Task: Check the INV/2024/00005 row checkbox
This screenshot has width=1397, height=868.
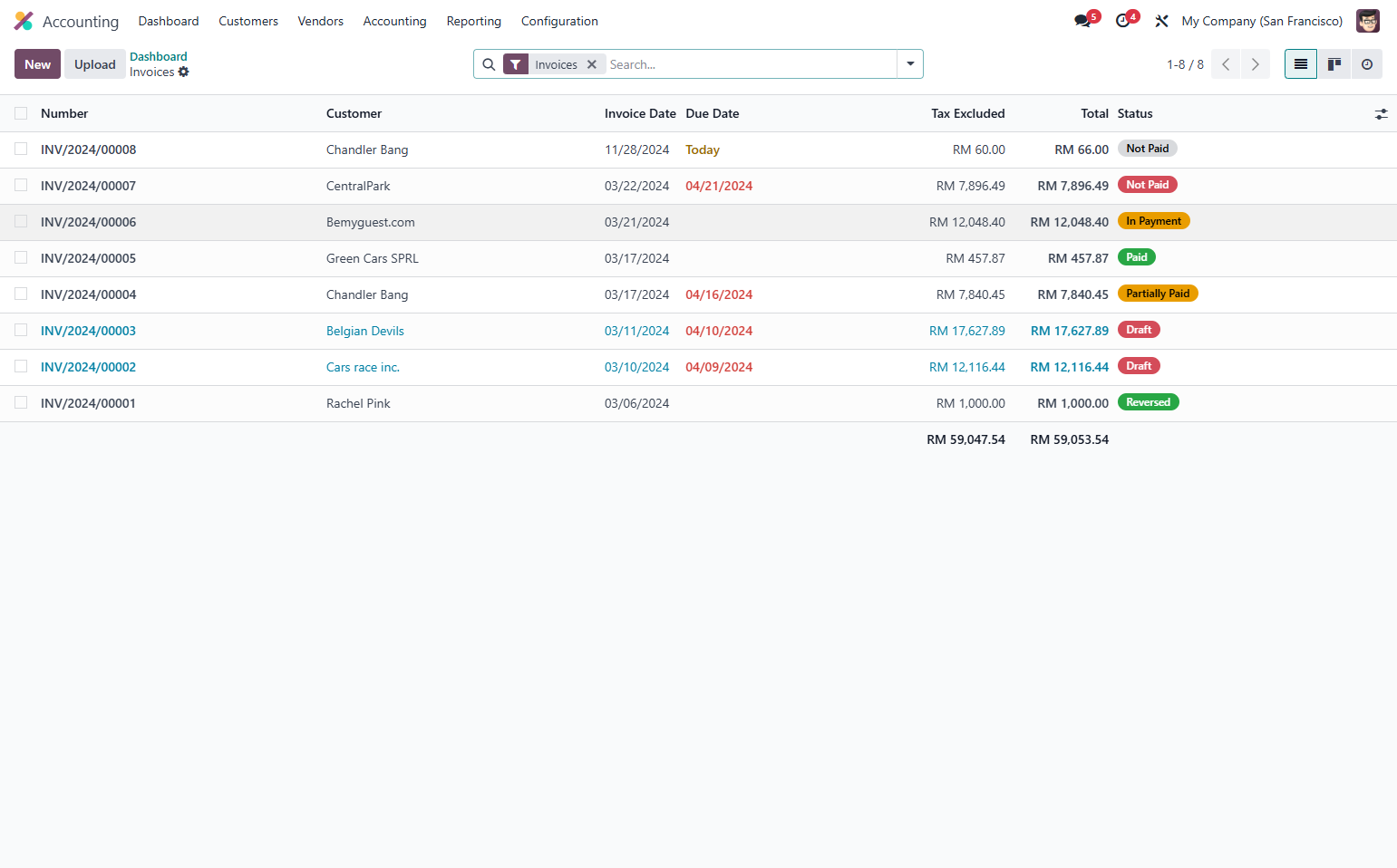Action: pyautogui.click(x=21, y=257)
